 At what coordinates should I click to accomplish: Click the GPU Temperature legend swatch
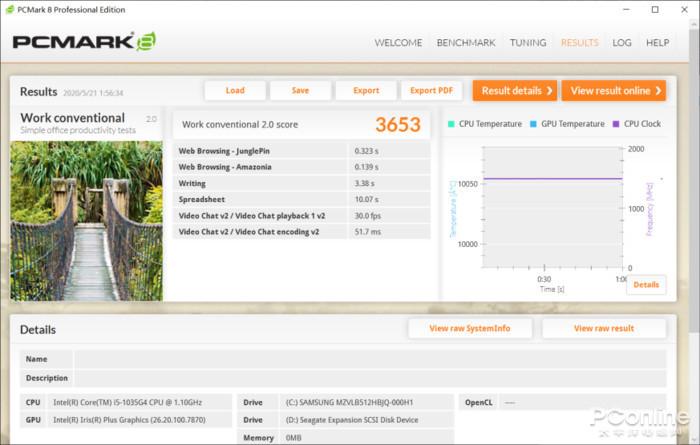(533, 124)
